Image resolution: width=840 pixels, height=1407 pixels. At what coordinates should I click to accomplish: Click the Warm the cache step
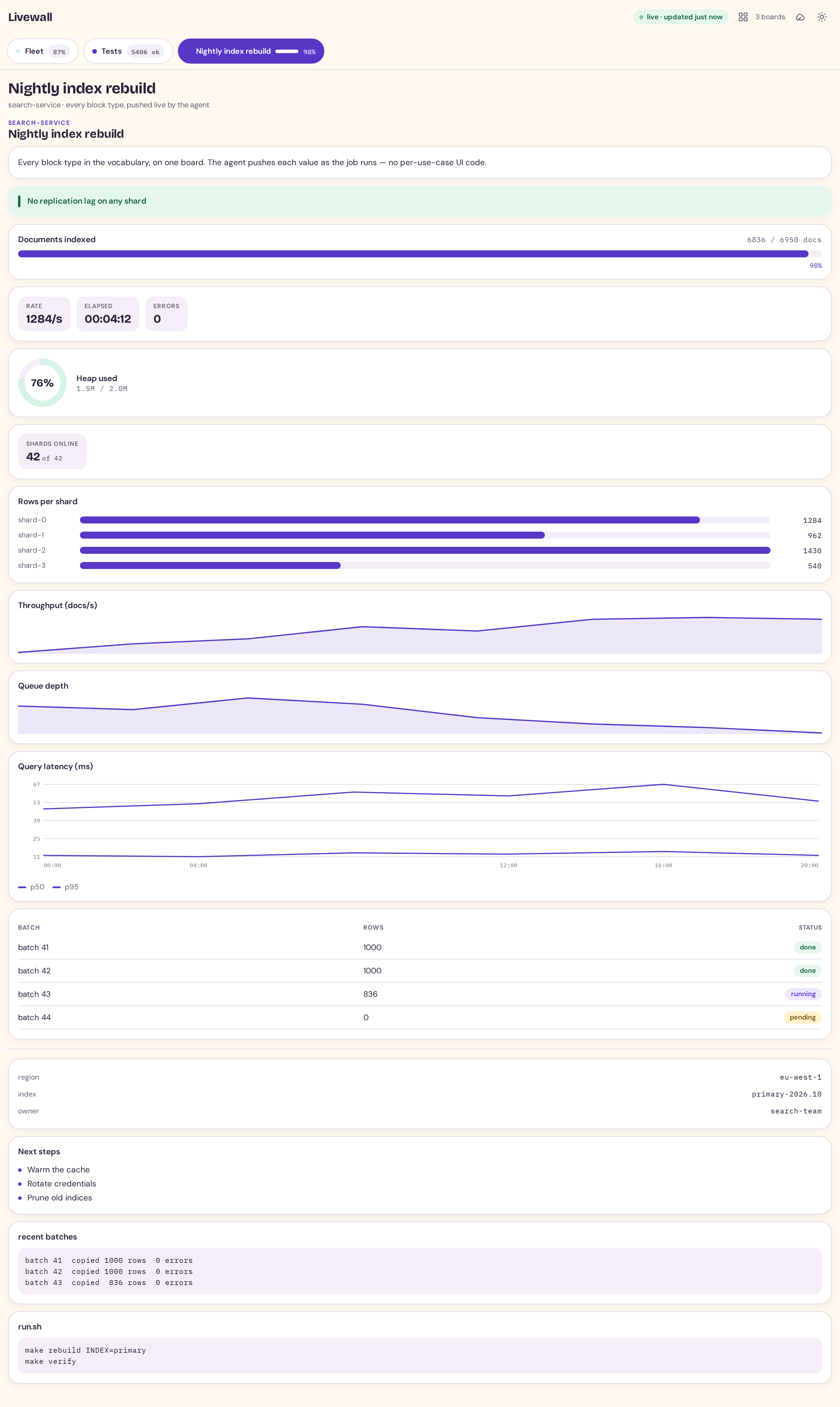pyautogui.click(x=58, y=1169)
